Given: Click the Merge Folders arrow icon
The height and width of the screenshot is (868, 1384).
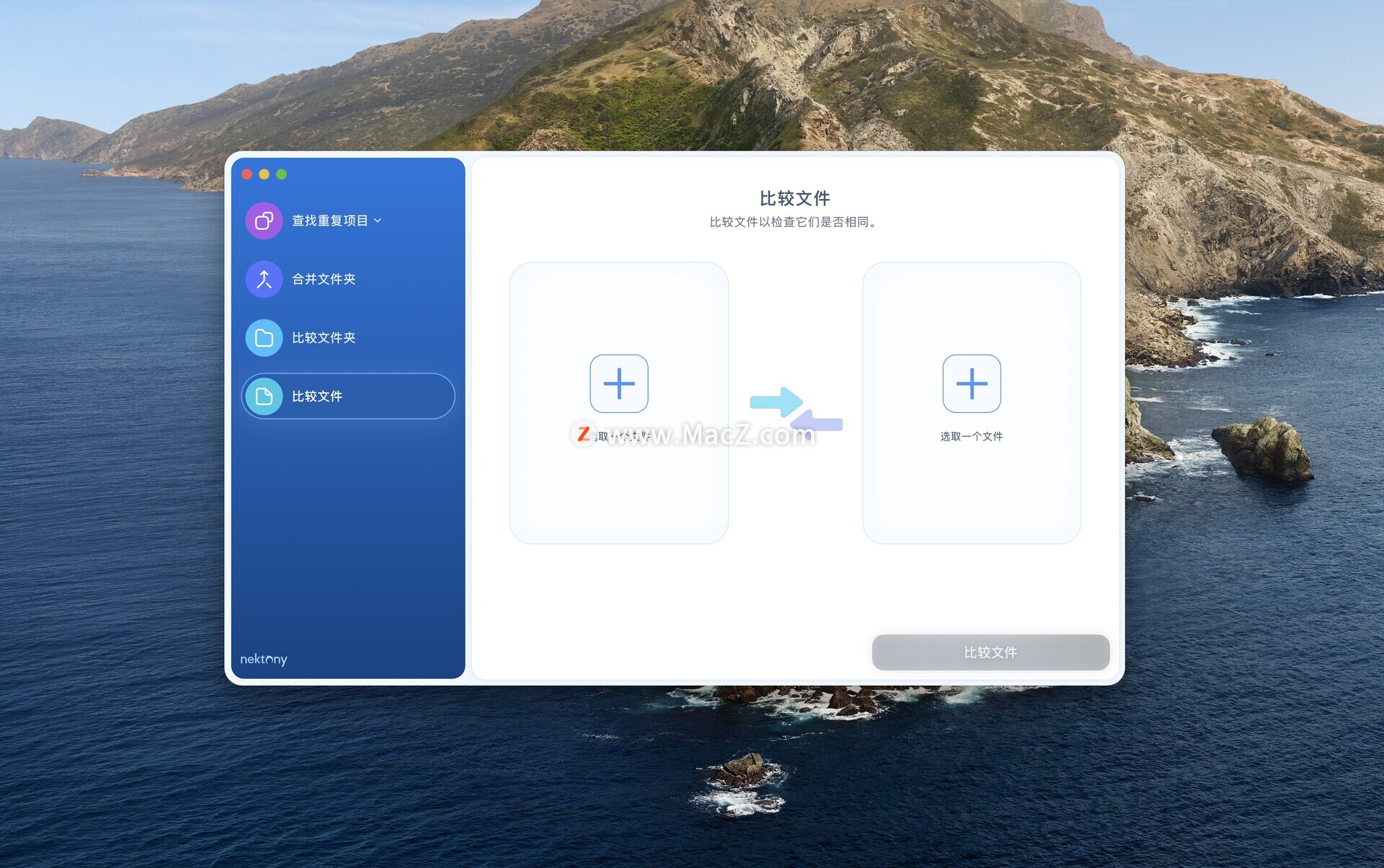Looking at the screenshot, I should 264,279.
